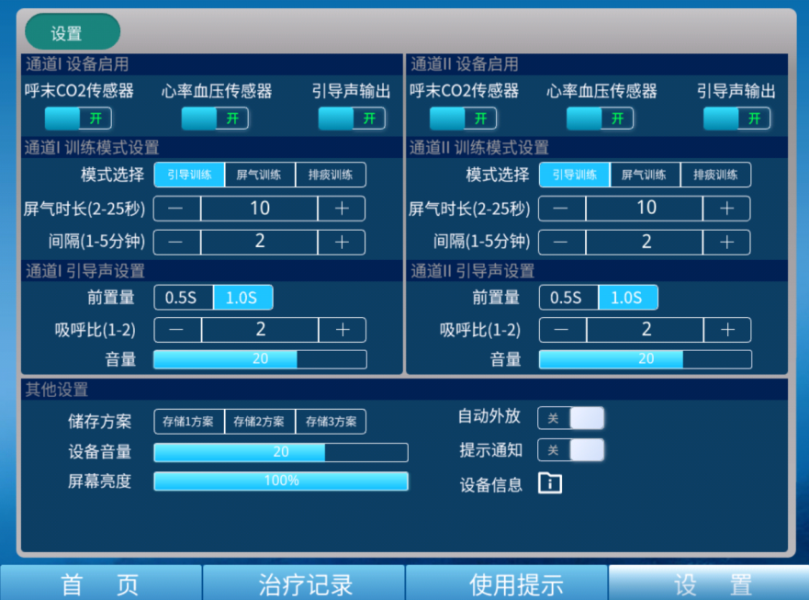Go to the 首页 tab
The height and width of the screenshot is (600, 809).
click(x=100, y=584)
